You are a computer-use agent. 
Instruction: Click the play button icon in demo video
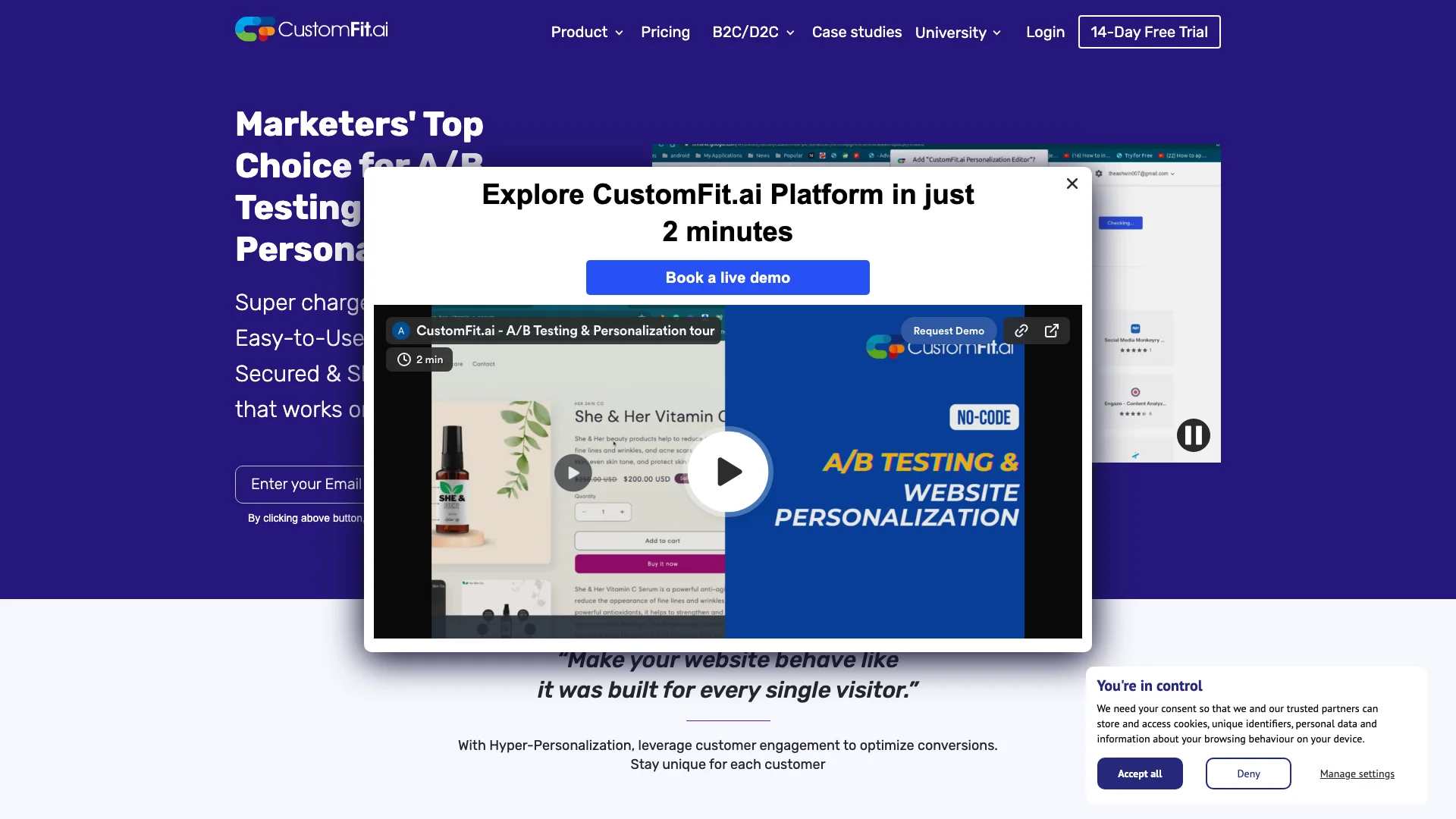pos(727,470)
